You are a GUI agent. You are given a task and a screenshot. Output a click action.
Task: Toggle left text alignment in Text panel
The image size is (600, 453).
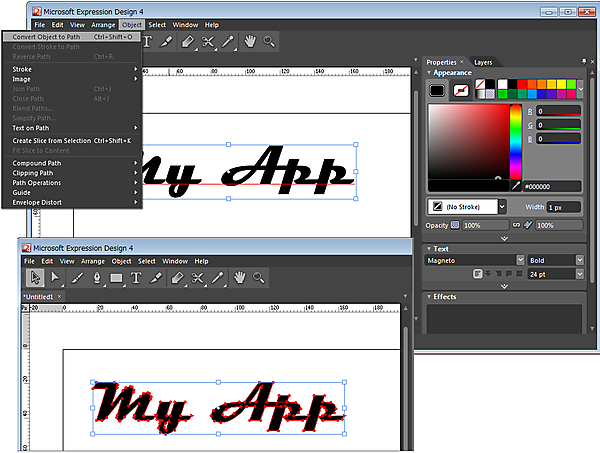coord(479,273)
